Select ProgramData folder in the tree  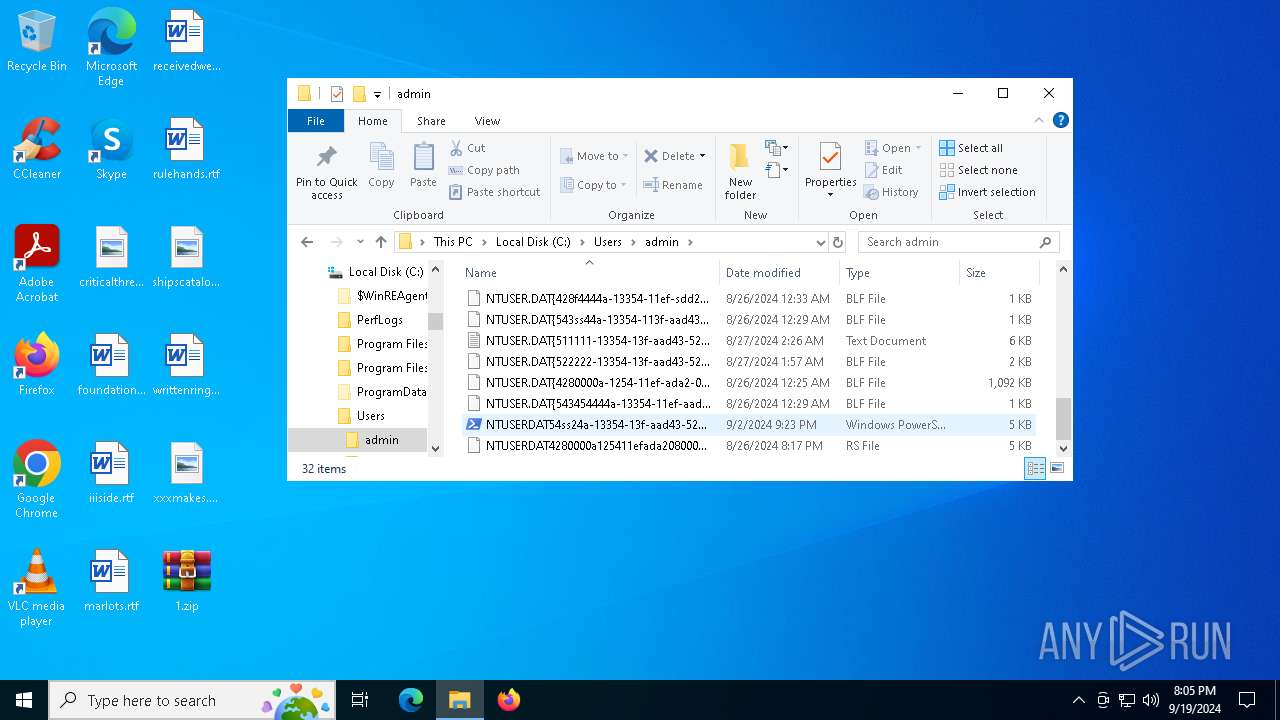click(x=391, y=392)
